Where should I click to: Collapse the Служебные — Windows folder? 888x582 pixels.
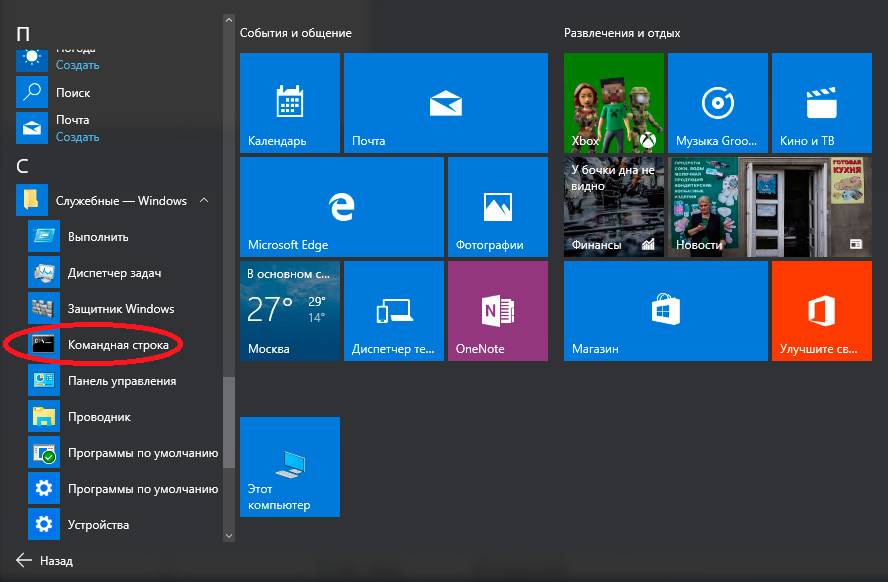tap(204, 201)
